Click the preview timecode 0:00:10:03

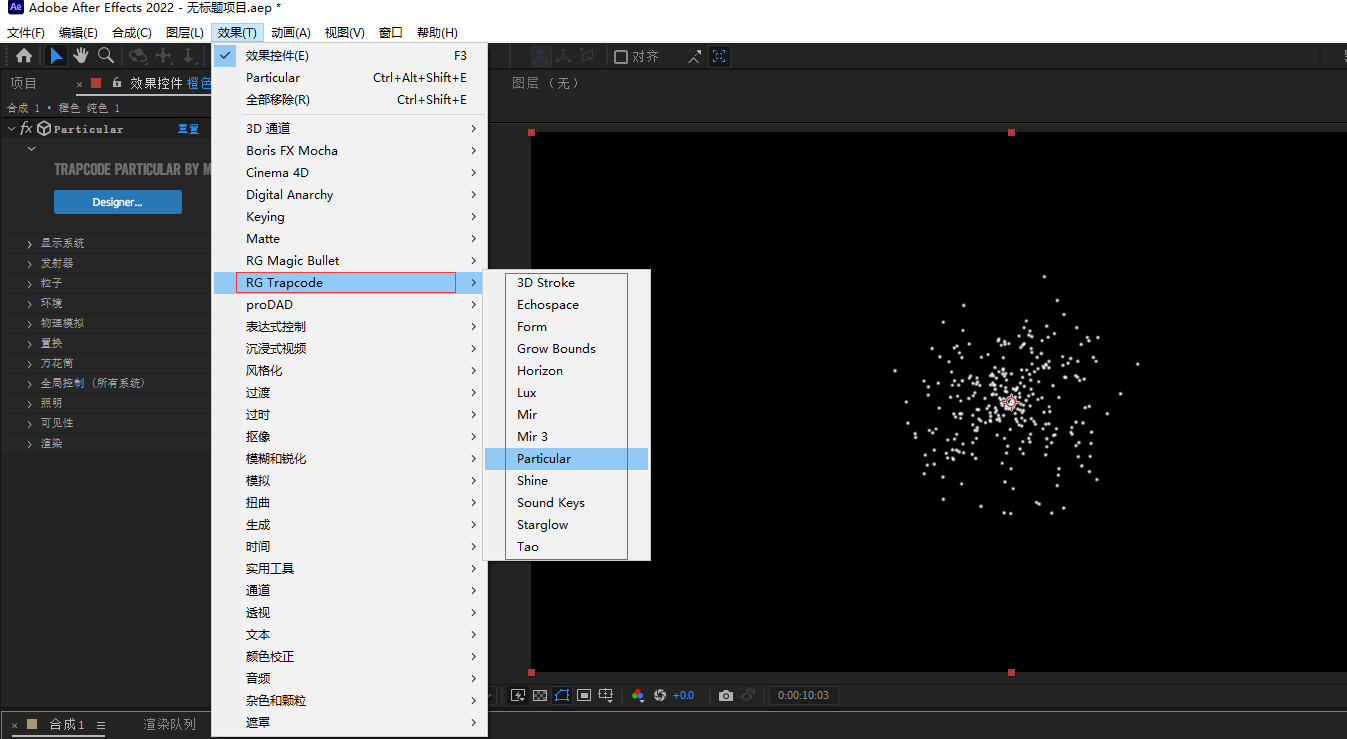[803, 695]
